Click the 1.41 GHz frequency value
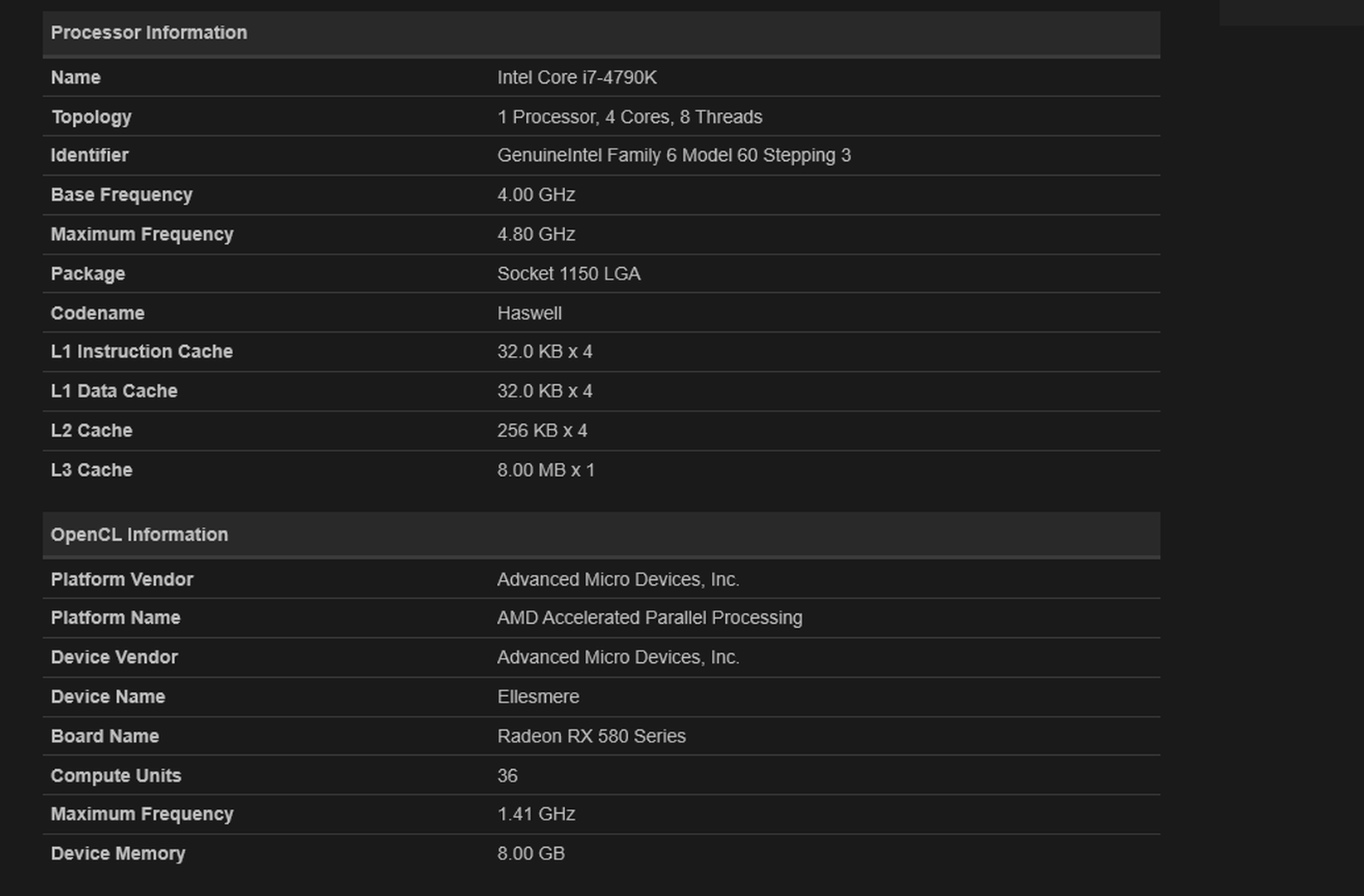Screen dimensions: 1364x896 coord(536,815)
